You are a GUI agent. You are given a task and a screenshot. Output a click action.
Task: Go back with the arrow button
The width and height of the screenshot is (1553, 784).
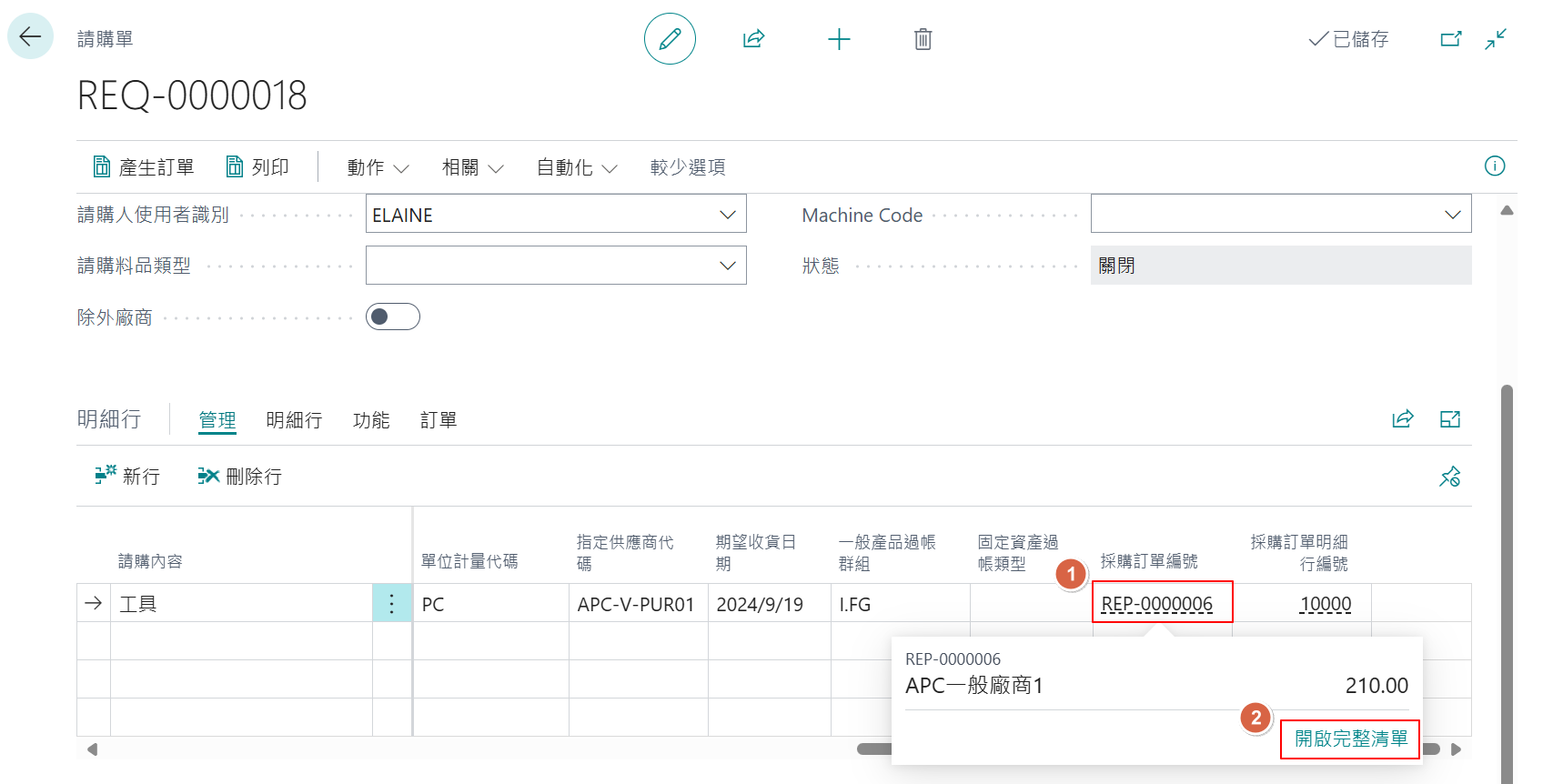pos(30,36)
